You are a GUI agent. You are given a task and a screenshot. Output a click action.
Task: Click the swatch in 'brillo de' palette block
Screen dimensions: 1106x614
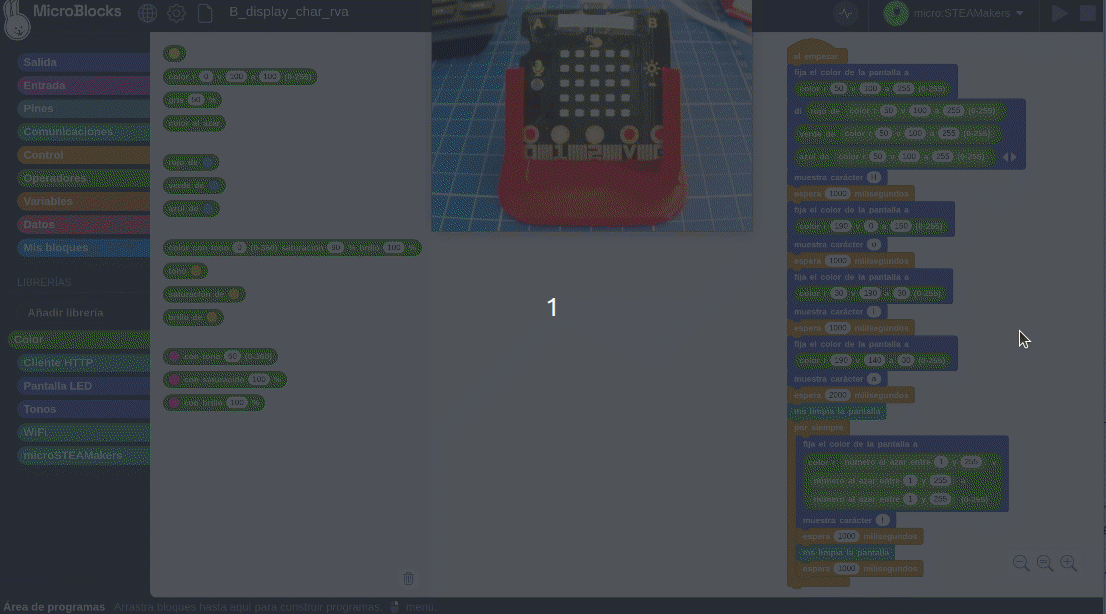coord(212,318)
